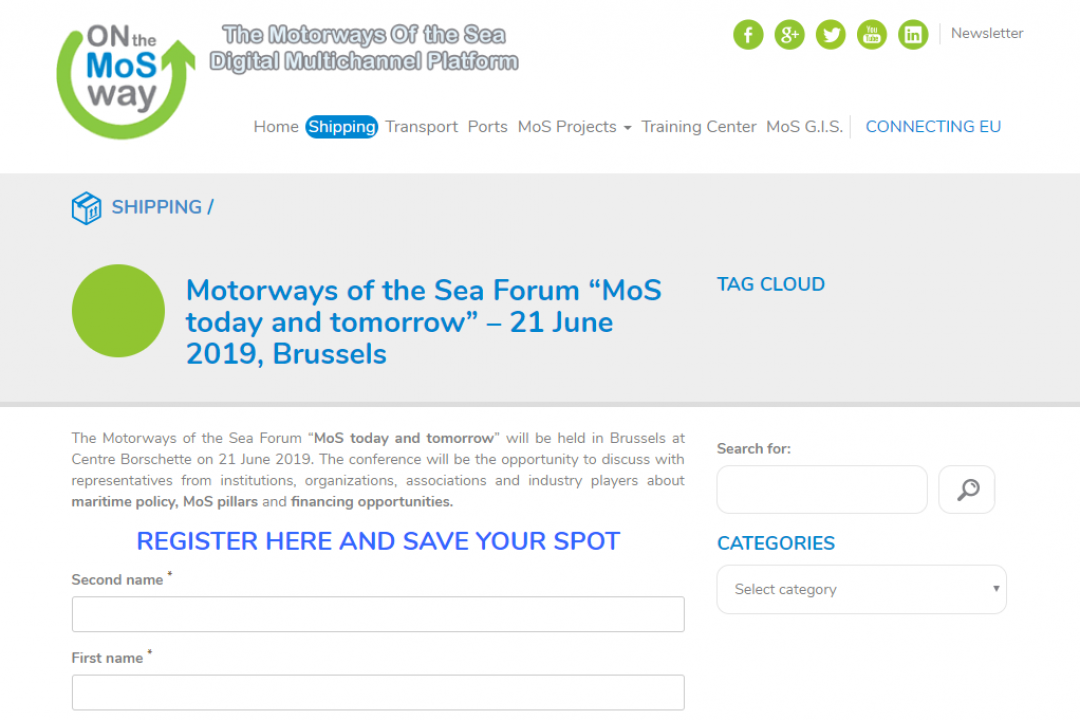1080x720 pixels.
Task: Expand the category selector arrow
Action: [996, 589]
